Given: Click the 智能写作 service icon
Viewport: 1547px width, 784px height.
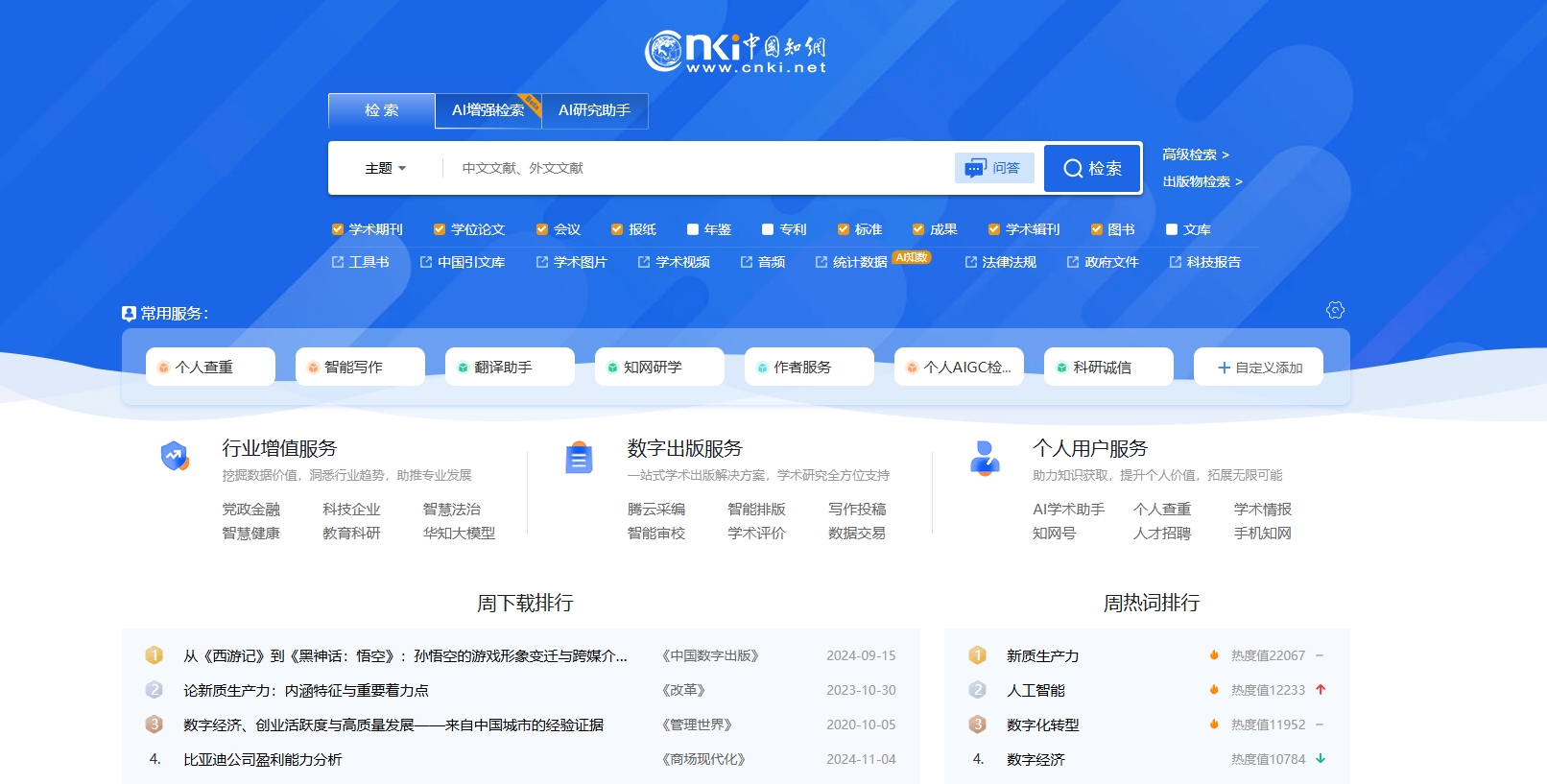Looking at the screenshot, I should point(313,368).
